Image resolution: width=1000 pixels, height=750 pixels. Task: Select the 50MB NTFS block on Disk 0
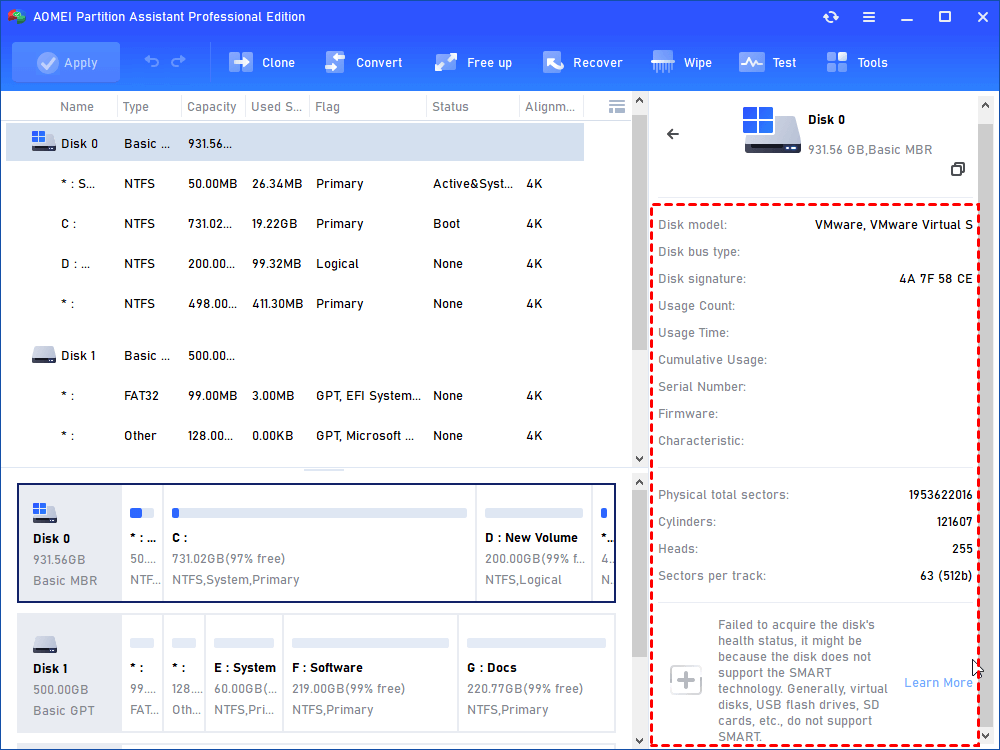[142, 543]
